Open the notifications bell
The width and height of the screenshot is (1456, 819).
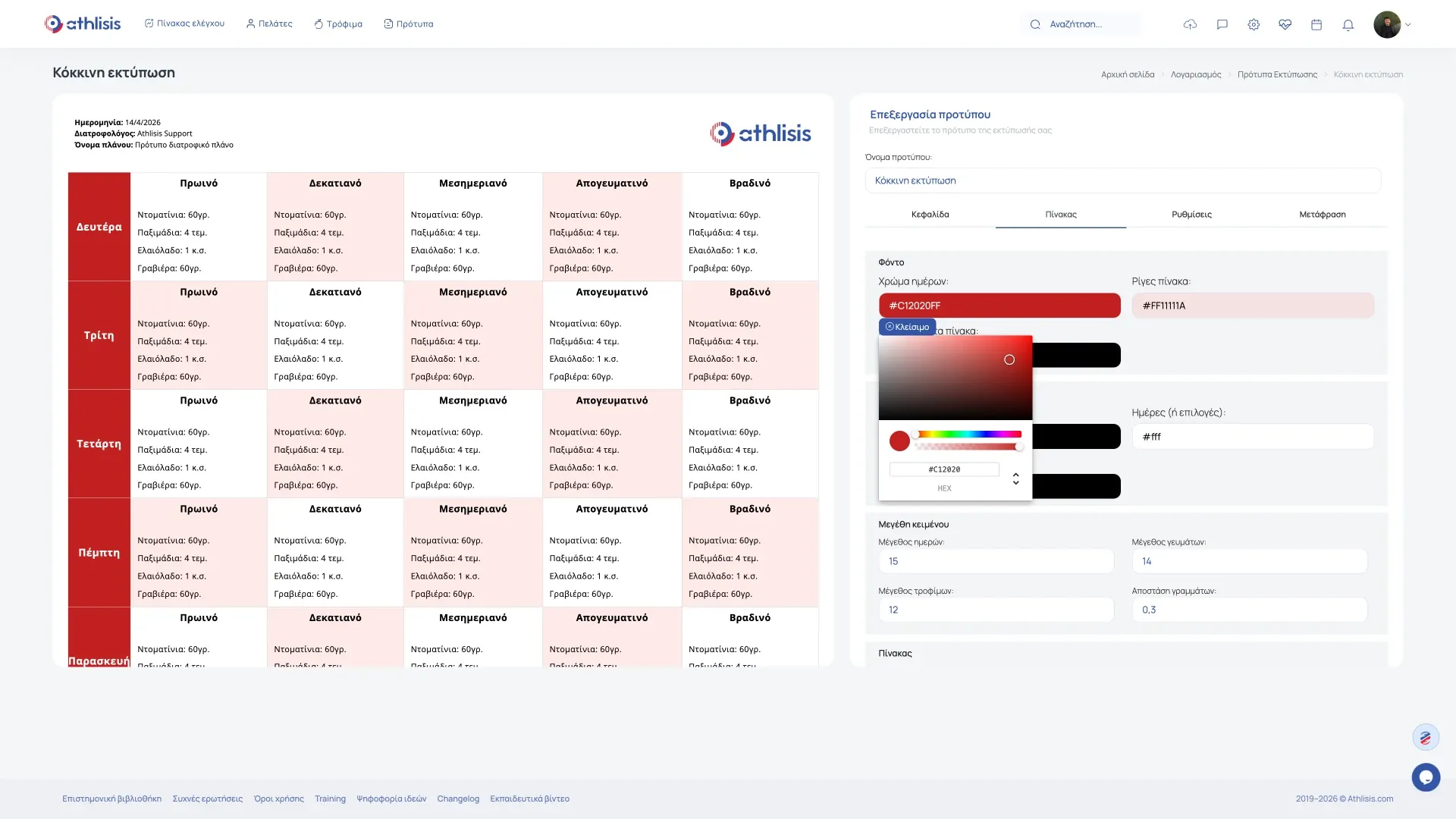(x=1348, y=25)
